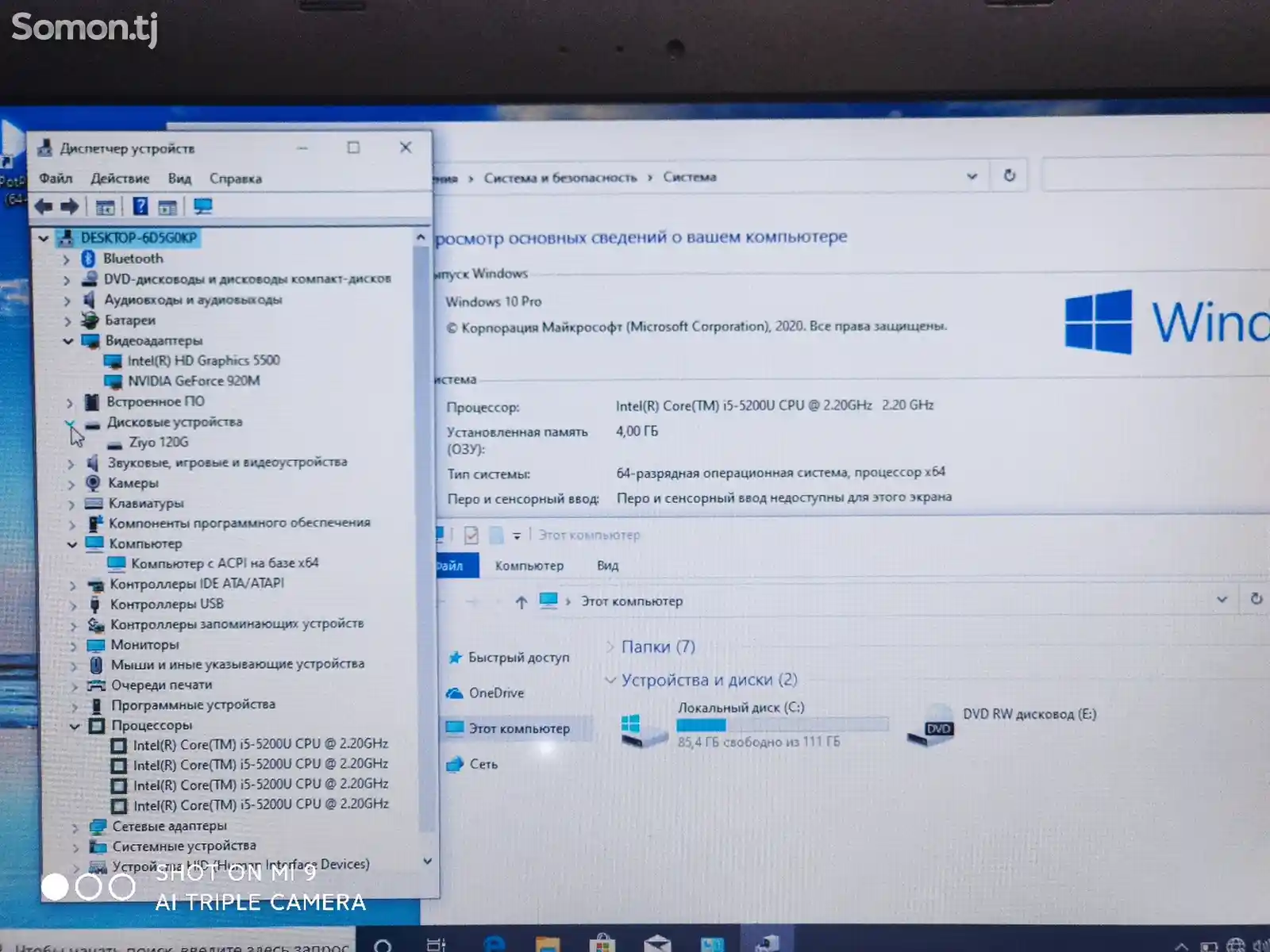The height and width of the screenshot is (952, 1270).
Task: Collapse Устройства и диски section in Explorer
Action: tap(610, 680)
